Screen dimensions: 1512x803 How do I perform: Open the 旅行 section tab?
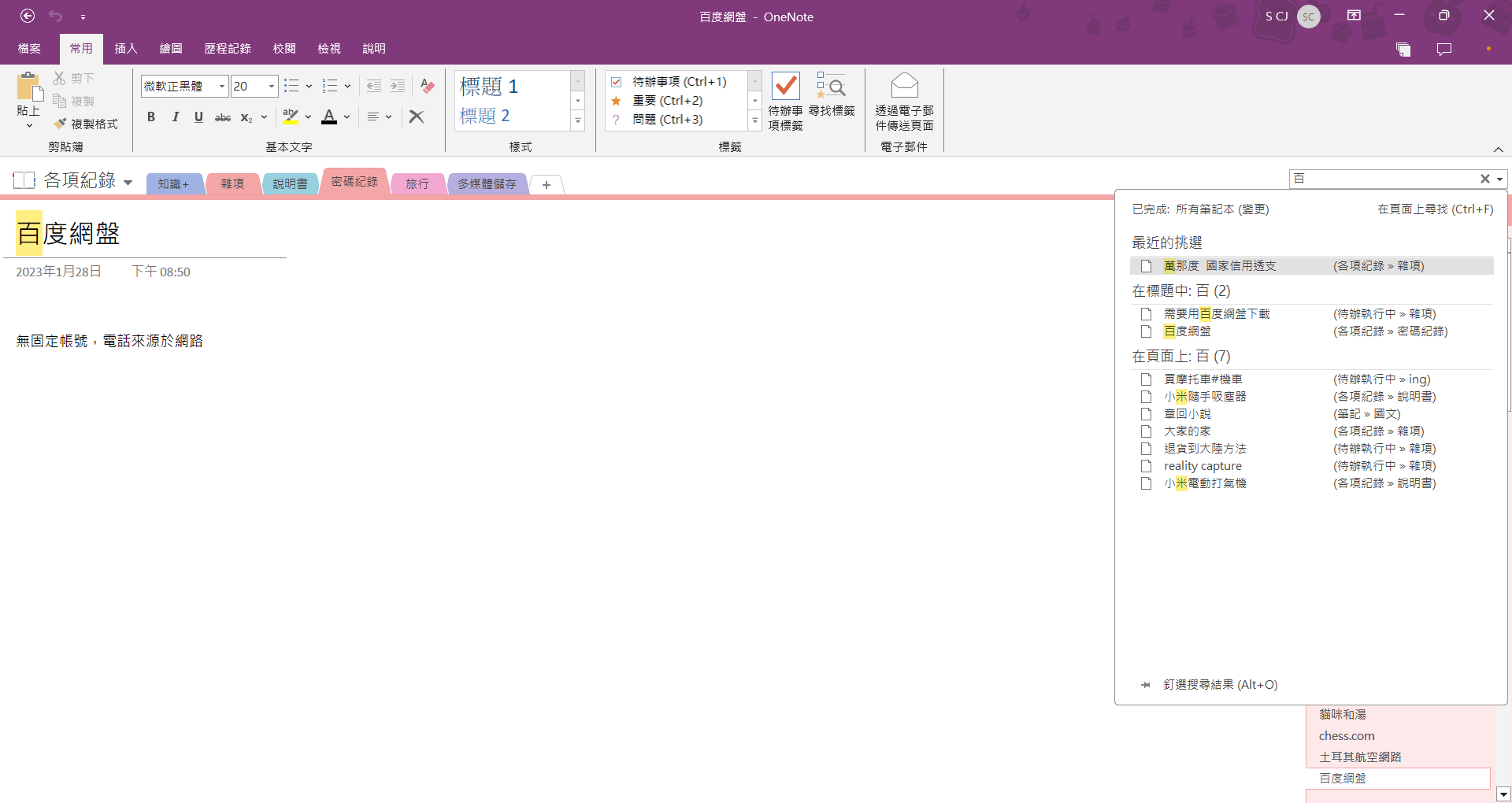[x=417, y=183]
